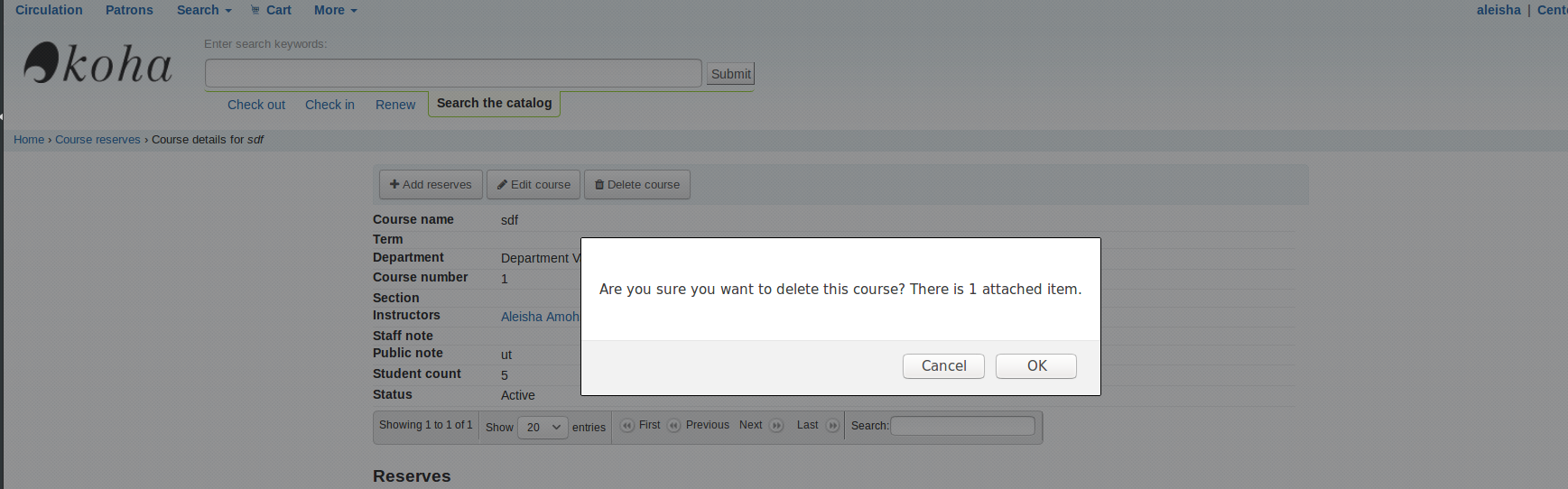Click Add reserves plus button

click(431, 184)
